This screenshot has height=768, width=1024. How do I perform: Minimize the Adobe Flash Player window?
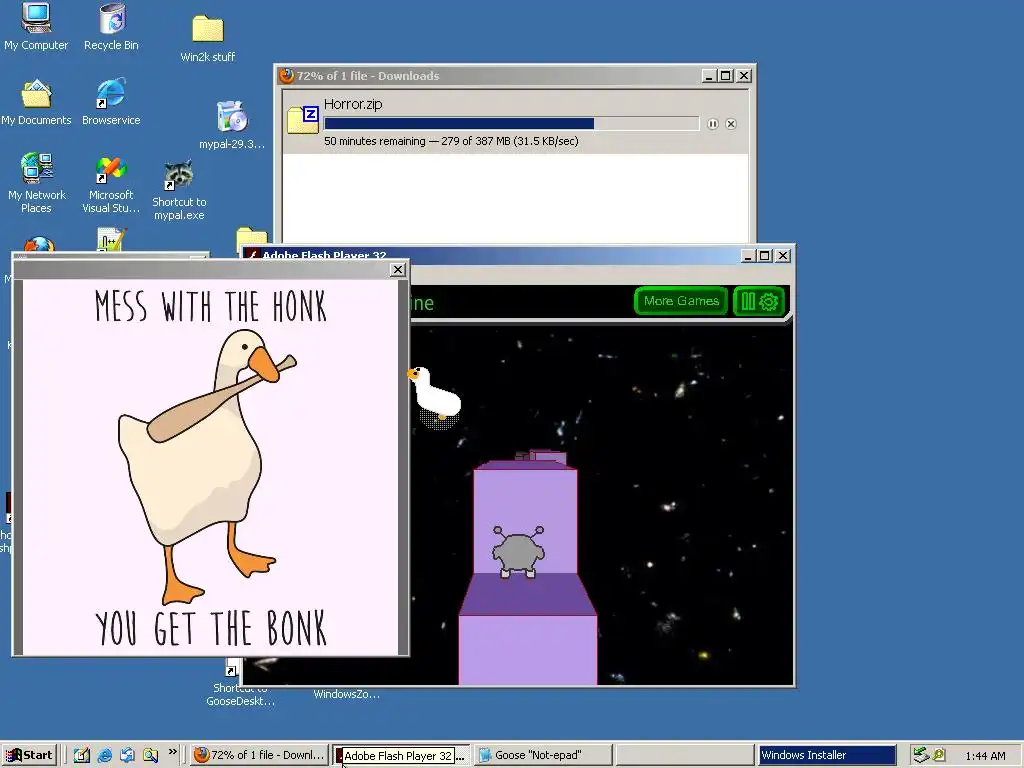(x=748, y=255)
